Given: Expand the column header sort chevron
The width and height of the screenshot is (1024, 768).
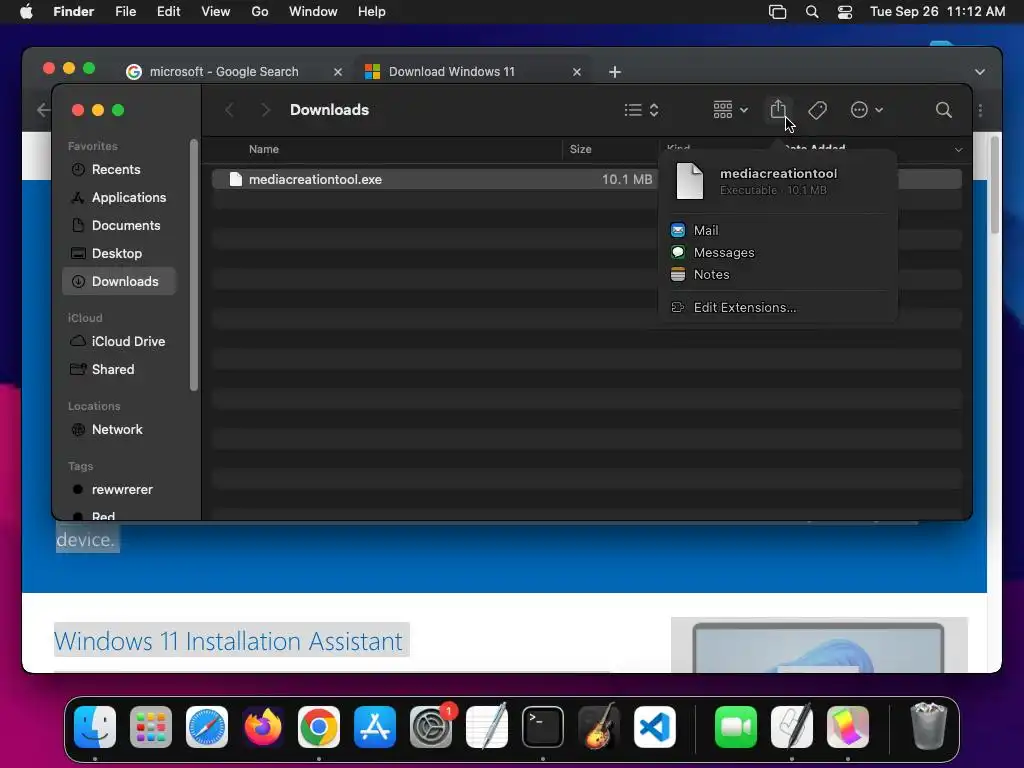Looking at the screenshot, I should tap(958, 150).
